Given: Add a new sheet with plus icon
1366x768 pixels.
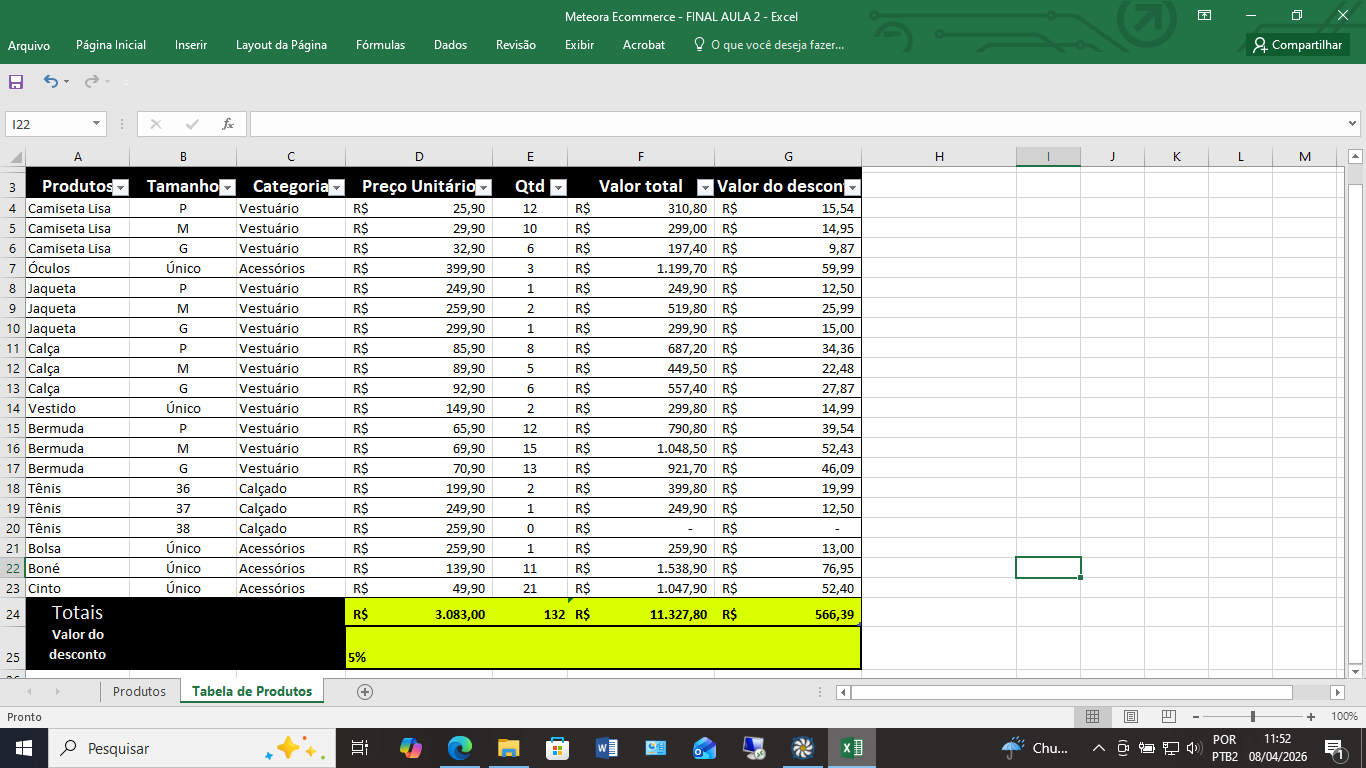Looking at the screenshot, I should pos(365,692).
